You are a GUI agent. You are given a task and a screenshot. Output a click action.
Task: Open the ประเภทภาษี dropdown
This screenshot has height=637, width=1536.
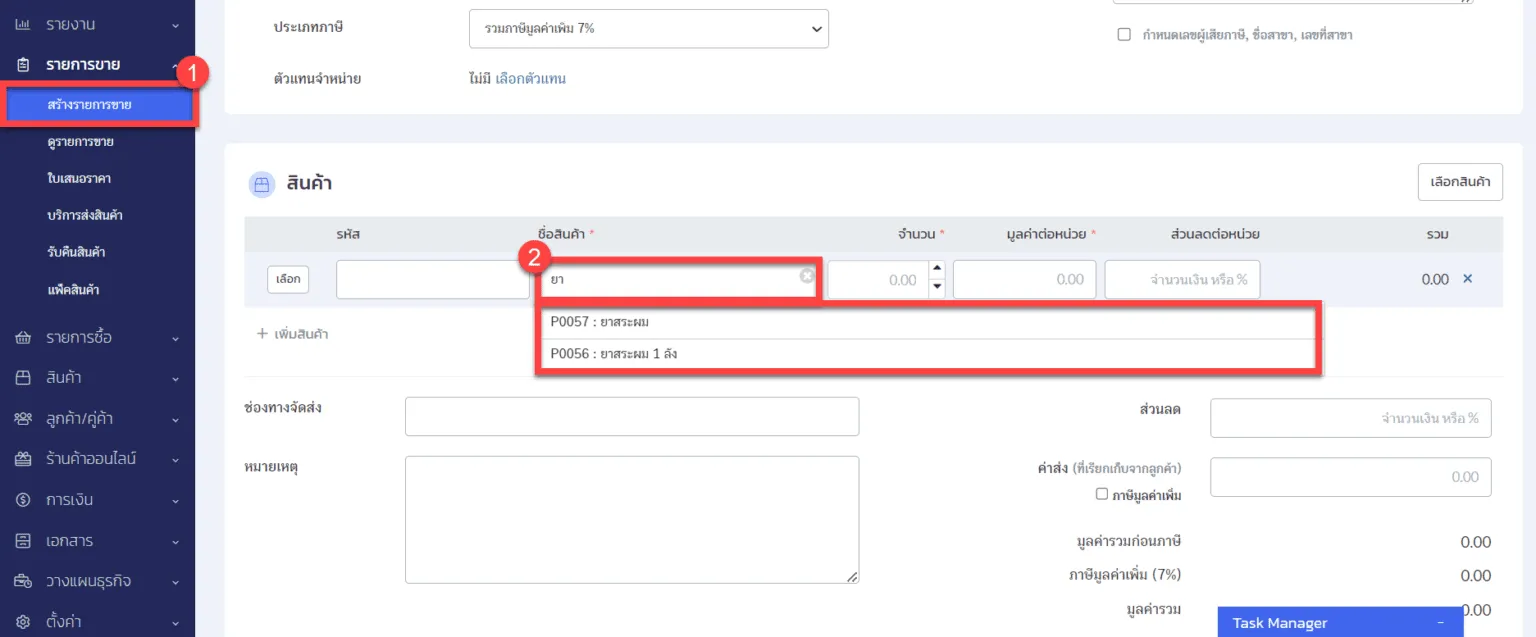click(648, 29)
